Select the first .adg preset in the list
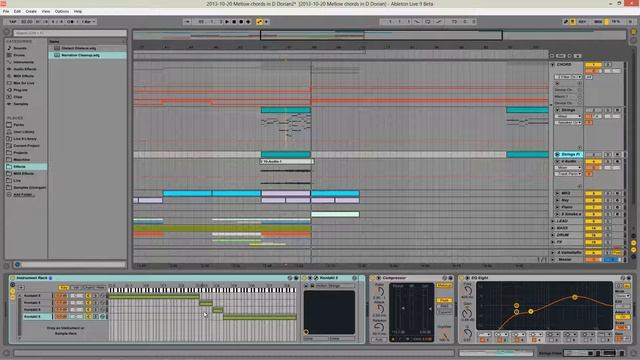This screenshot has width=640, height=360. point(87,48)
